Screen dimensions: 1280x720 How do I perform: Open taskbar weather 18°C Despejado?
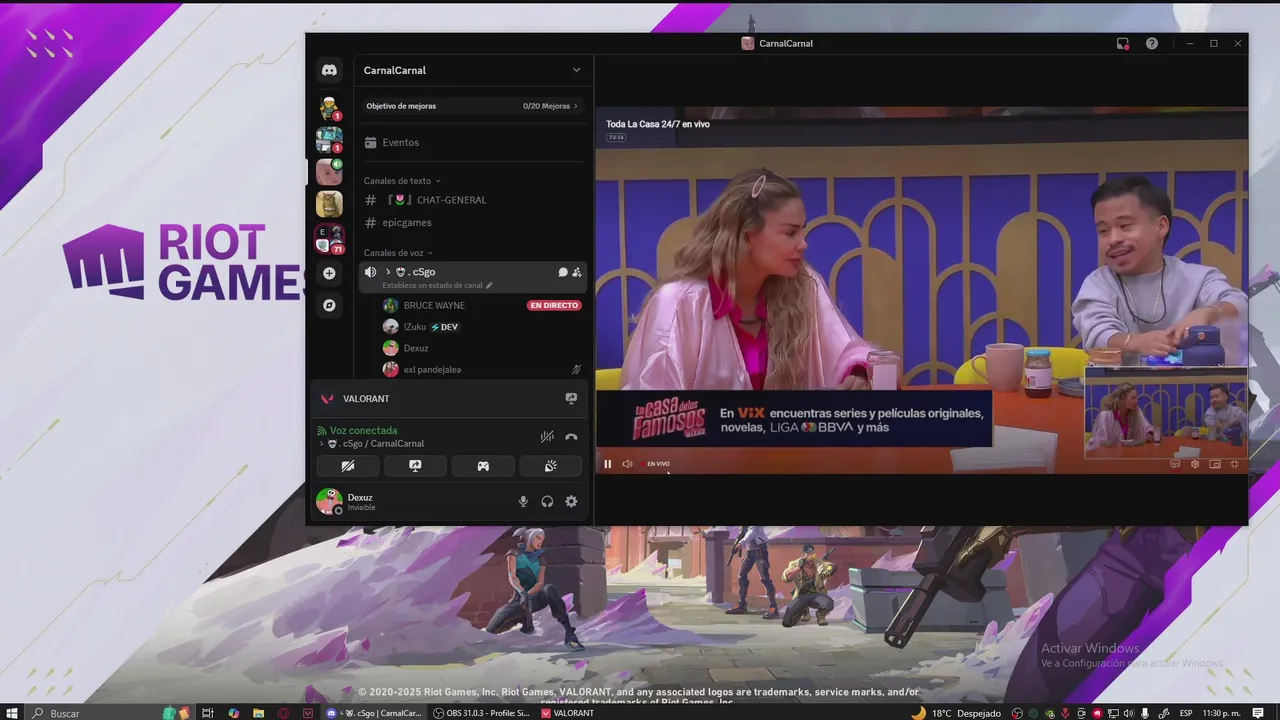click(x=955, y=713)
